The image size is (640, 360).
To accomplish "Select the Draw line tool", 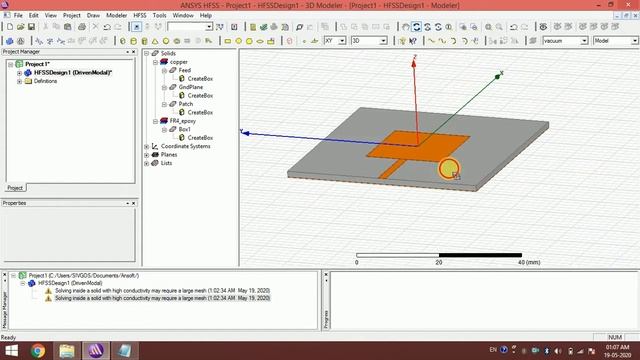I will tap(431, 41).
